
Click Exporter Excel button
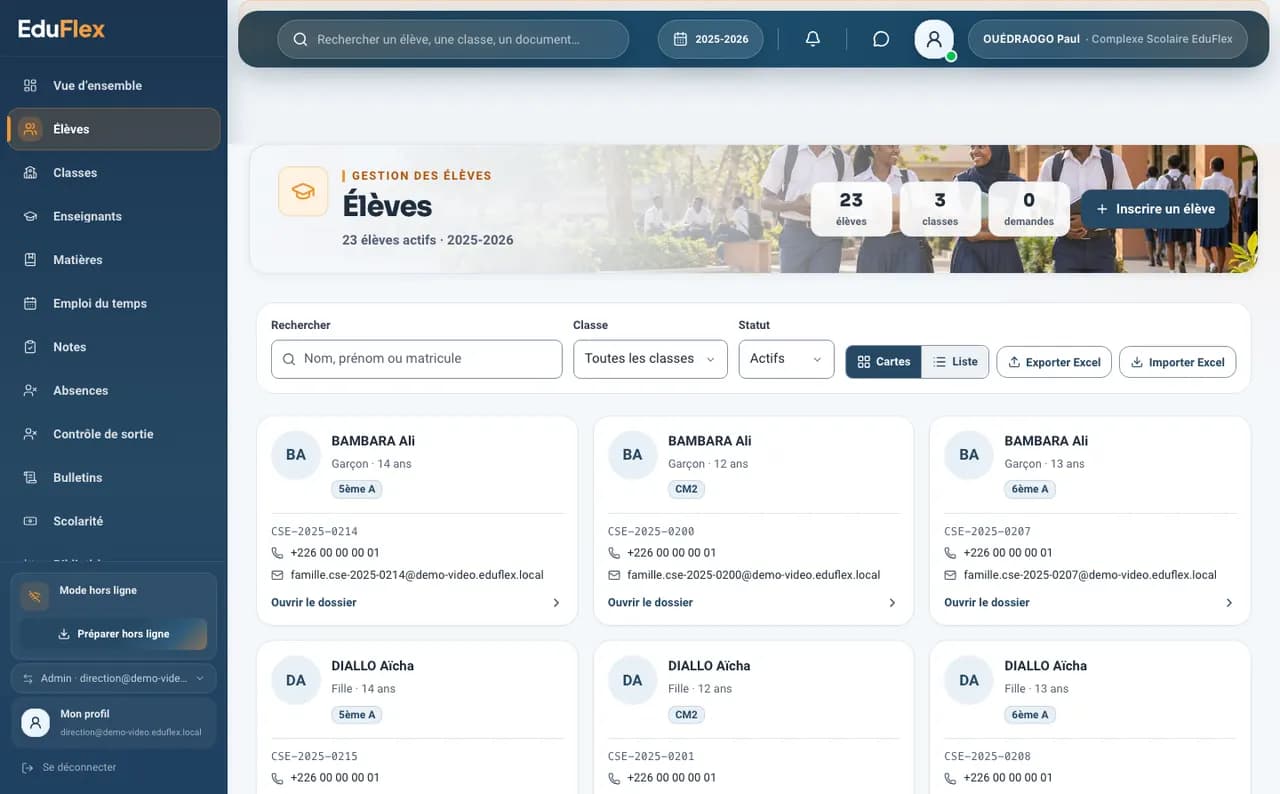(1054, 362)
